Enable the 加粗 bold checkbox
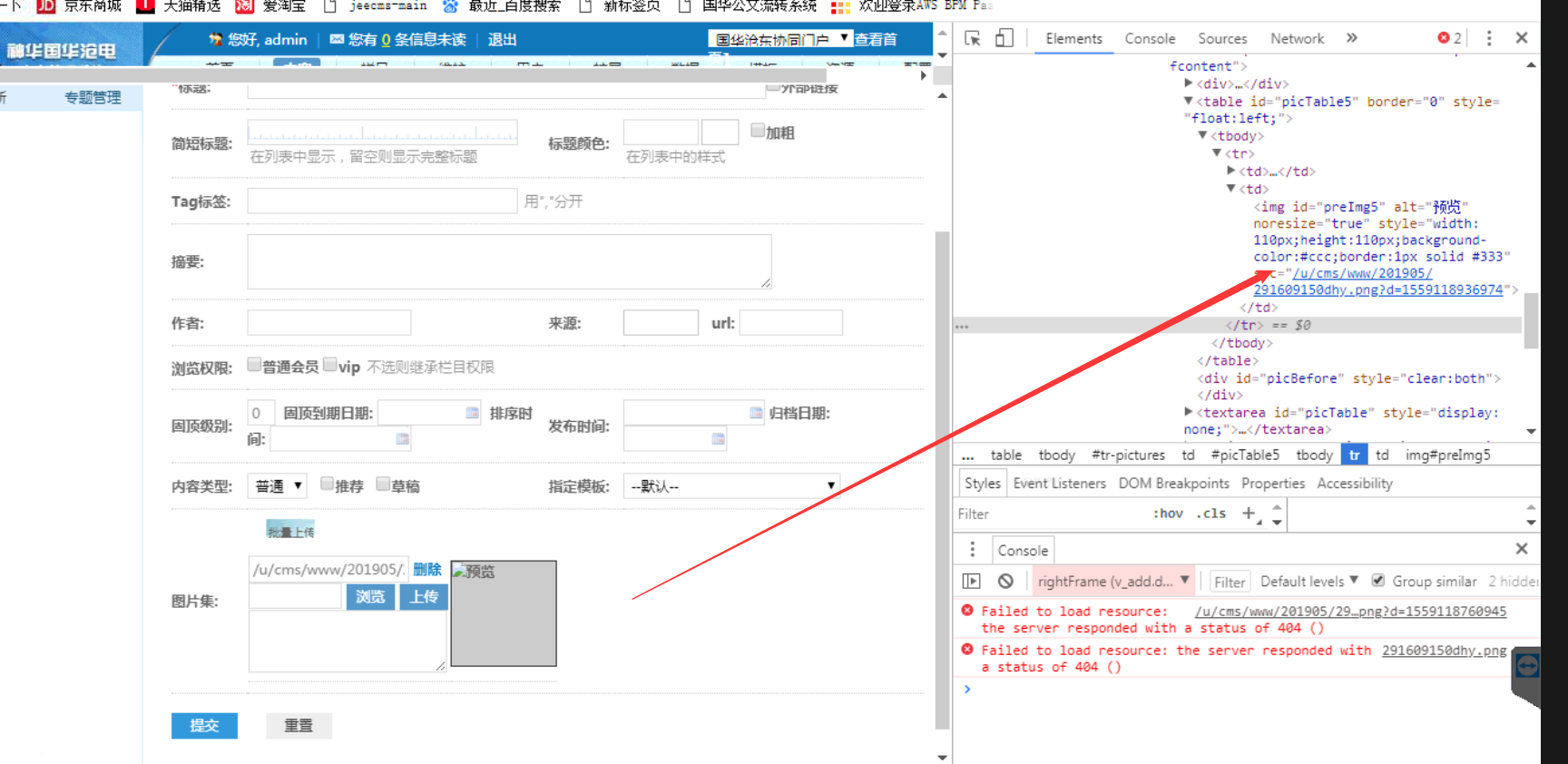This screenshot has height=764, width=1568. pyautogui.click(x=758, y=131)
